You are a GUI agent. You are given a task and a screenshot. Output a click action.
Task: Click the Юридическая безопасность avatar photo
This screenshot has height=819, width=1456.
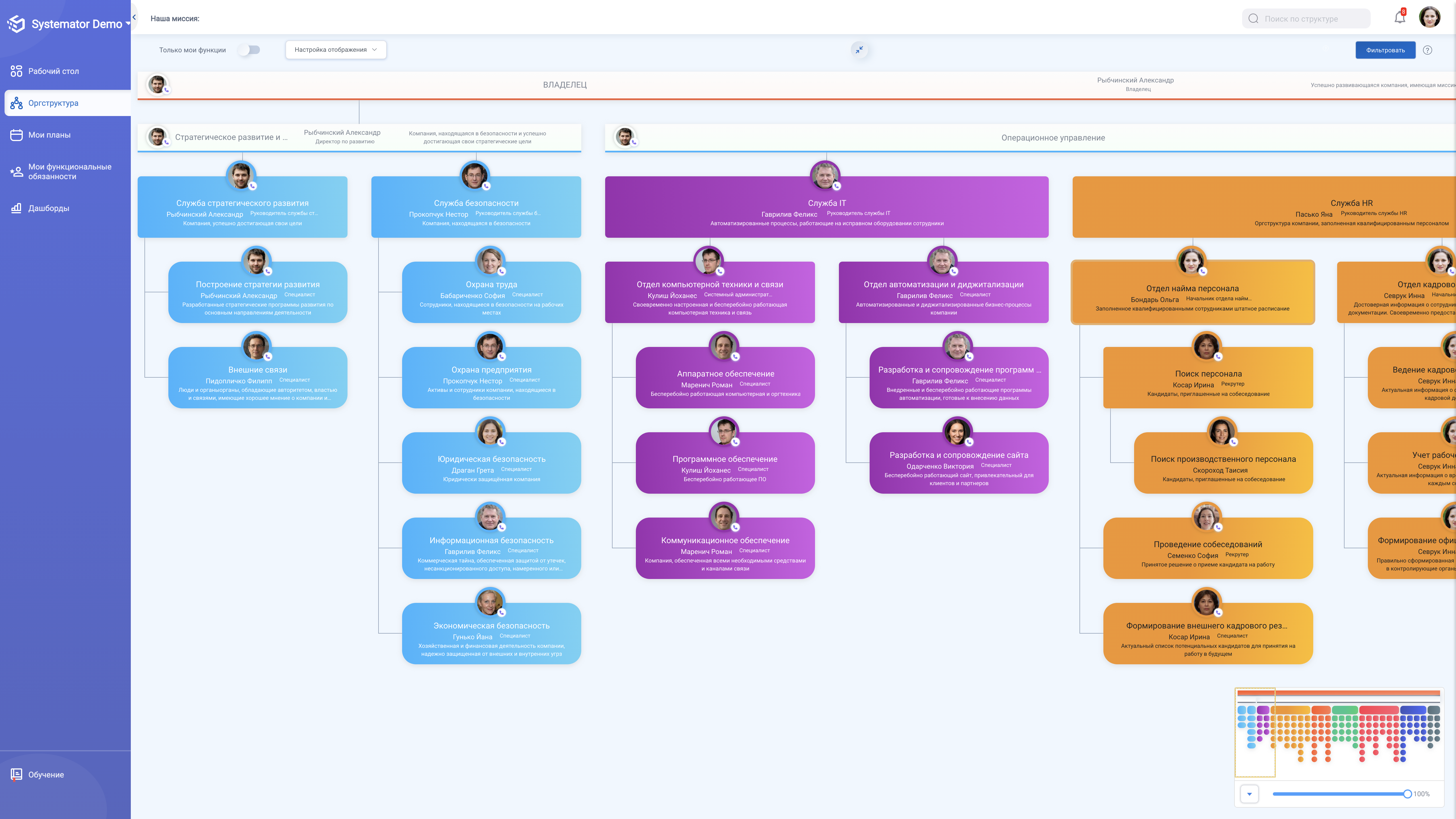[x=490, y=432]
